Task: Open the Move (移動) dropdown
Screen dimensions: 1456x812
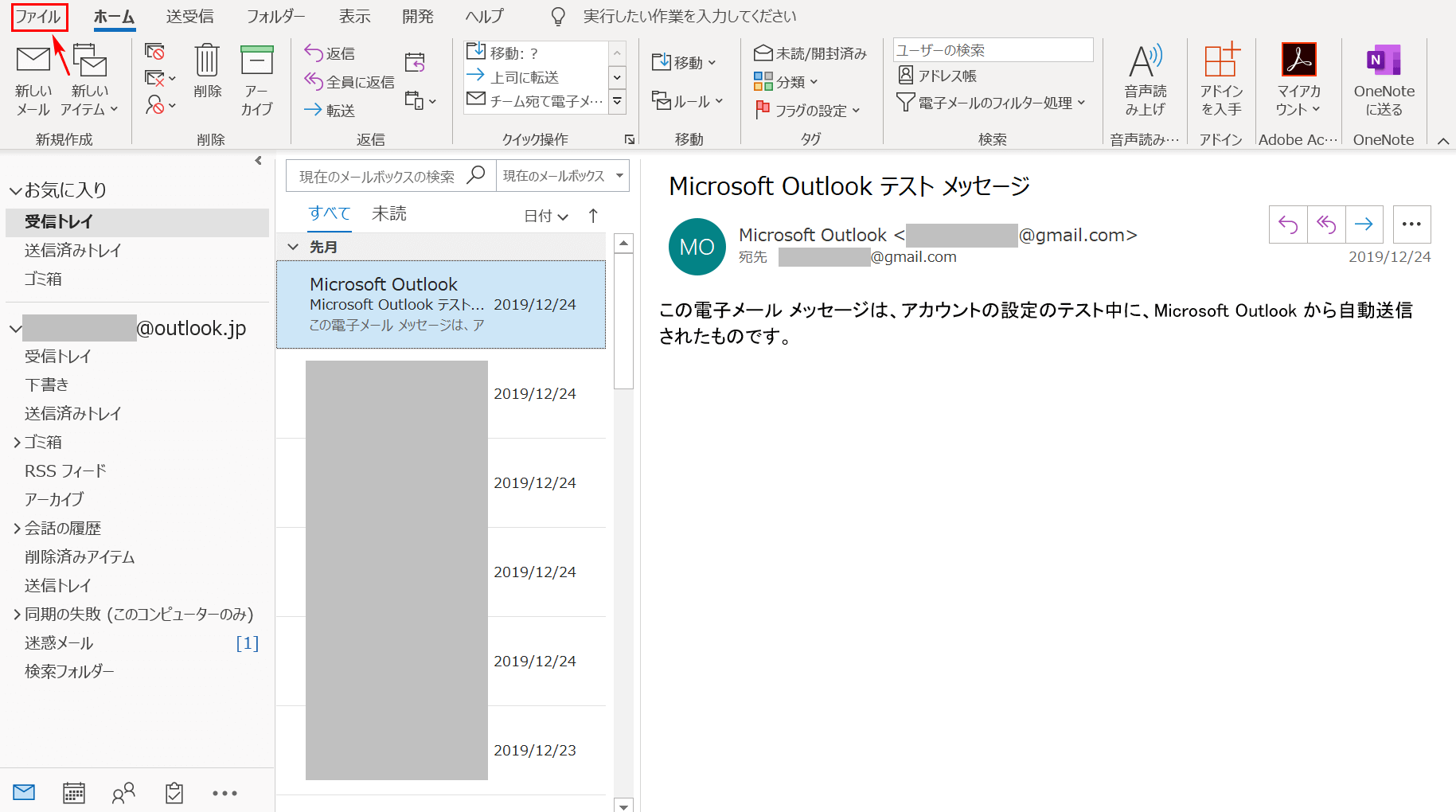Action: pyautogui.click(x=685, y=62)
